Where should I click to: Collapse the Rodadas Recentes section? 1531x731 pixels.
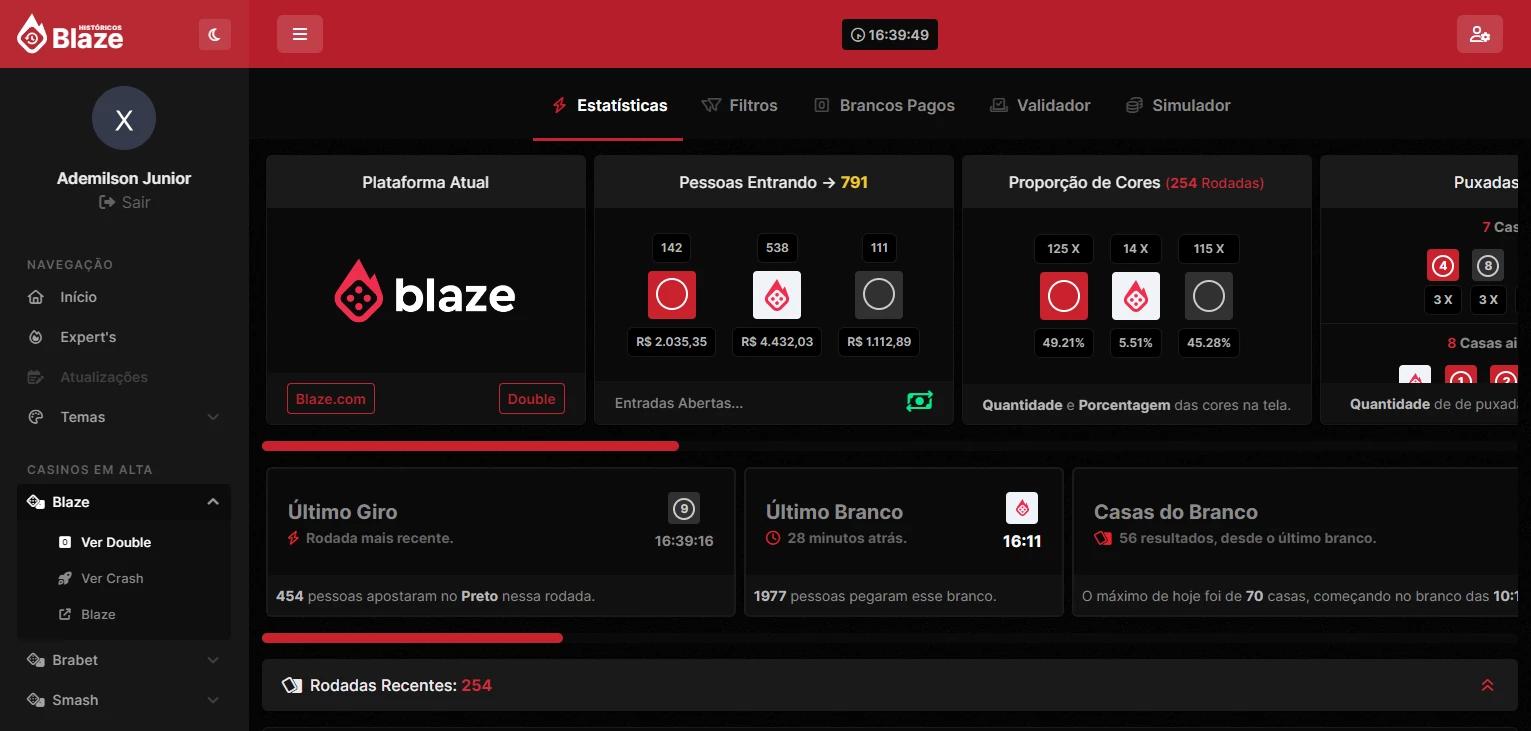(x=1487, y=685)
